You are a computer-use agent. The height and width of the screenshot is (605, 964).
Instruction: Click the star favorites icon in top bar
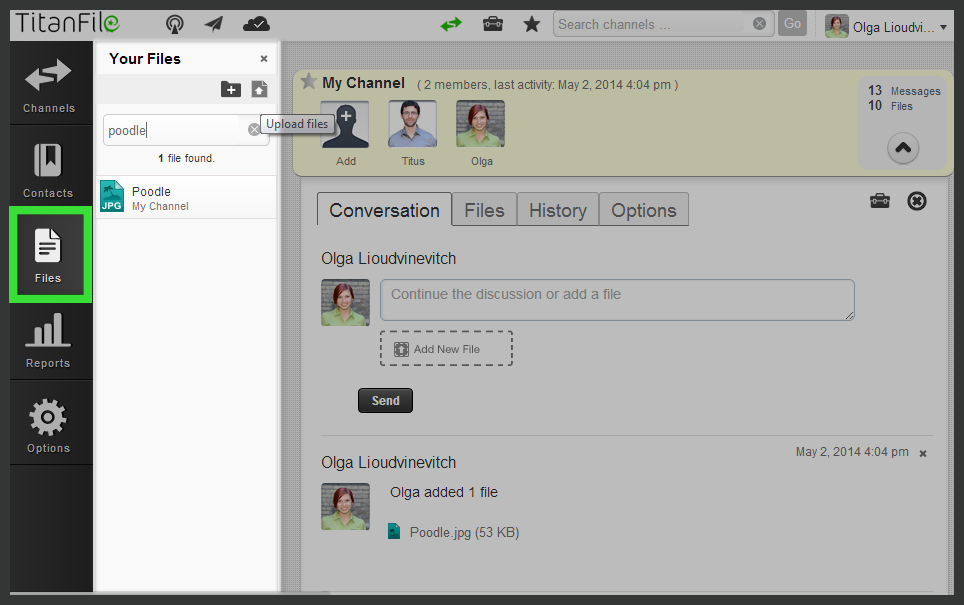[x=531, y=24]
